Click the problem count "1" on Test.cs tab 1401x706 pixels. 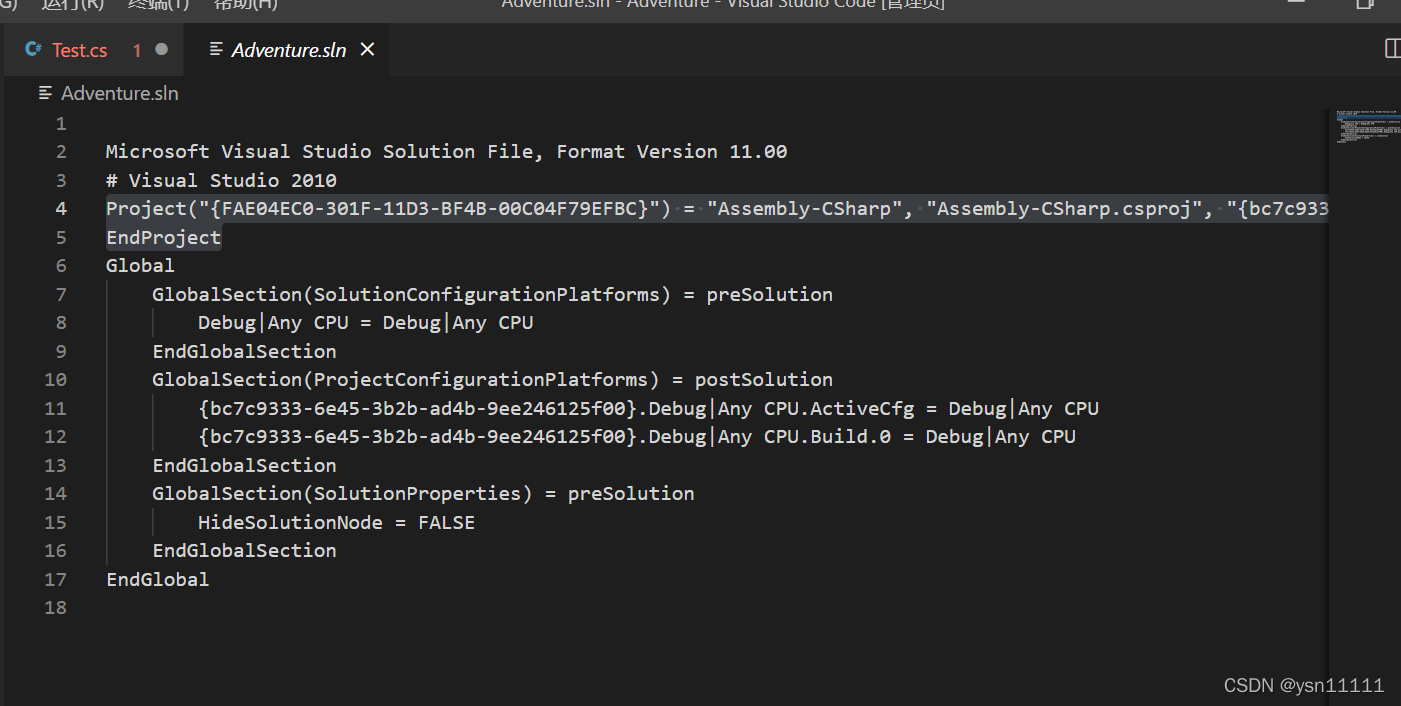137,51
